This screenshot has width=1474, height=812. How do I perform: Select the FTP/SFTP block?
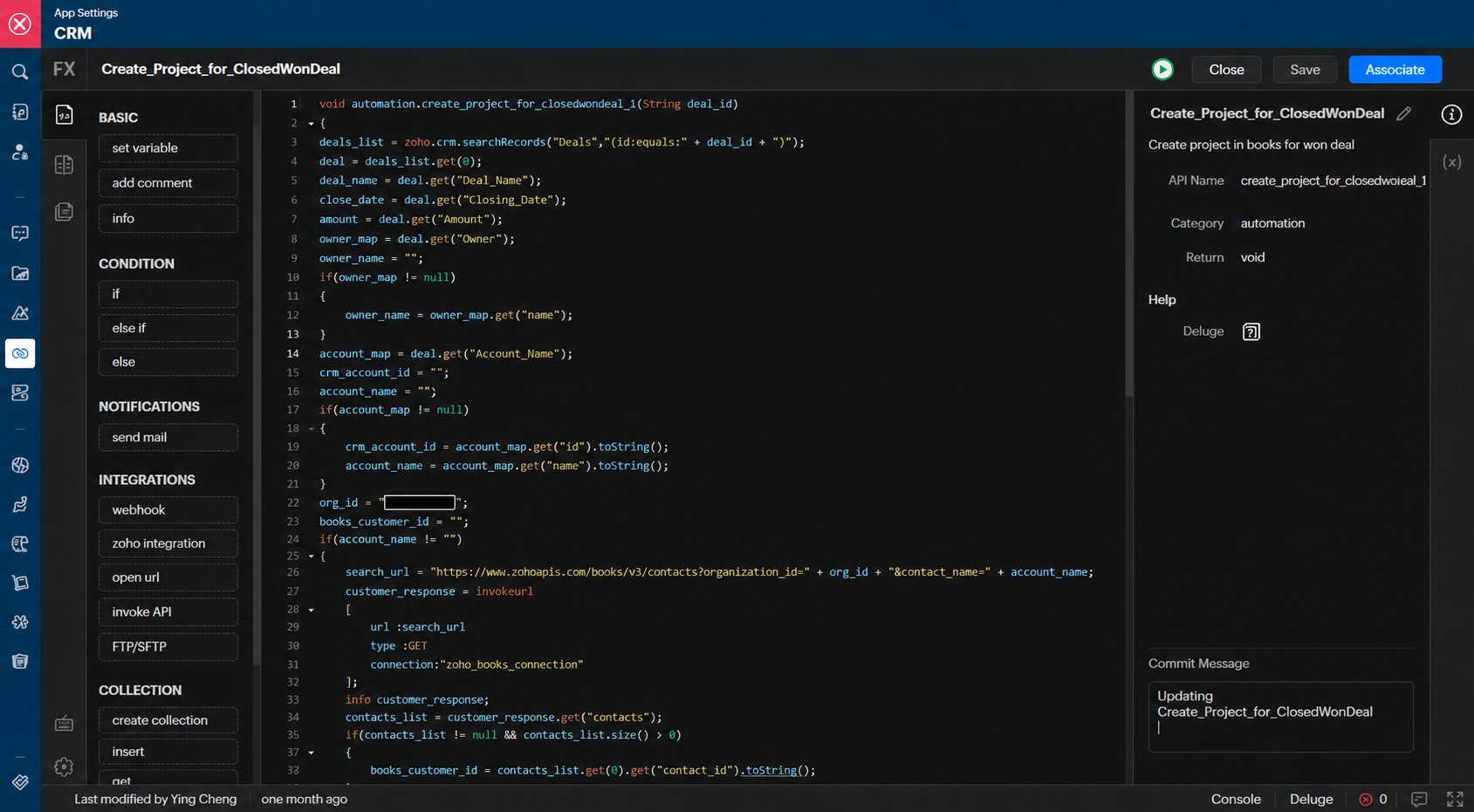pos(168,647)
